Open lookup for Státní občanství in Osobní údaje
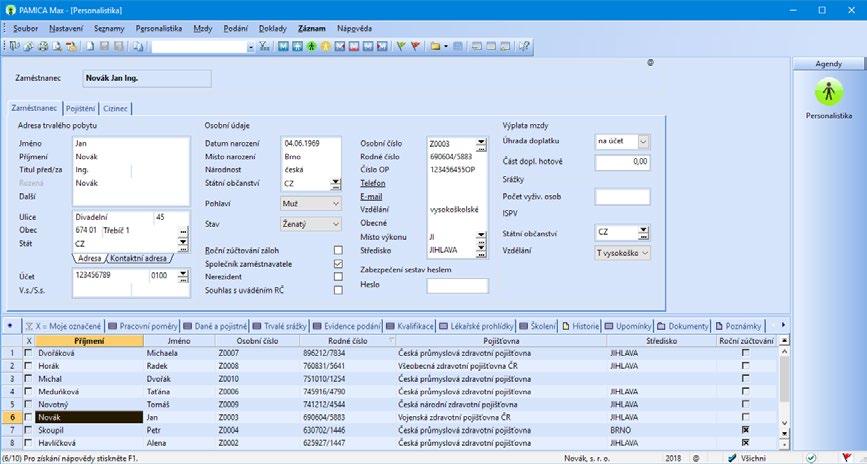This screenshot has width=867, height=464. pos(336,184)
